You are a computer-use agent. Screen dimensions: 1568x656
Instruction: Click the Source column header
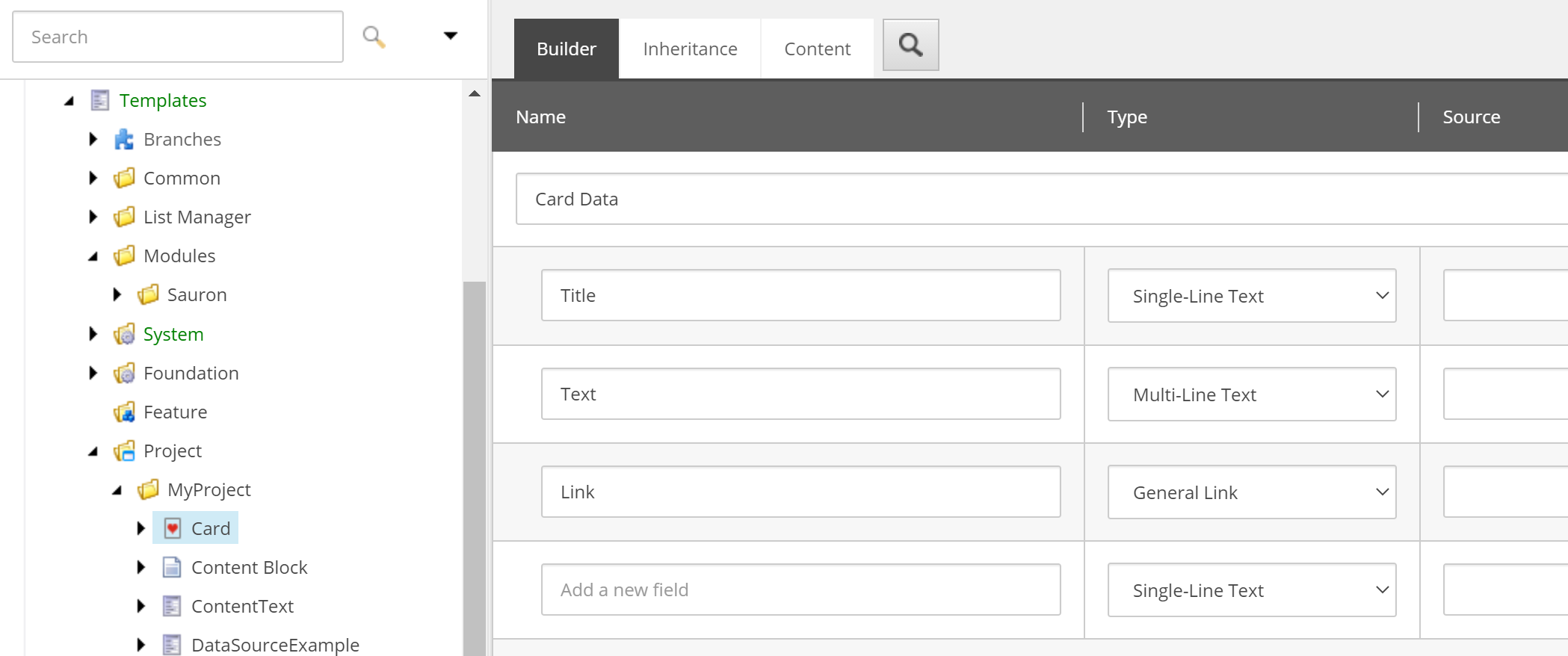click(1472, 117)
